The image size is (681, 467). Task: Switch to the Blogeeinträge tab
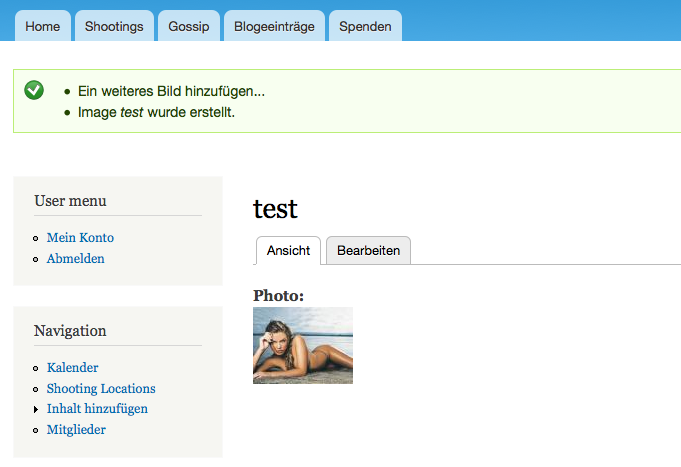274,27
